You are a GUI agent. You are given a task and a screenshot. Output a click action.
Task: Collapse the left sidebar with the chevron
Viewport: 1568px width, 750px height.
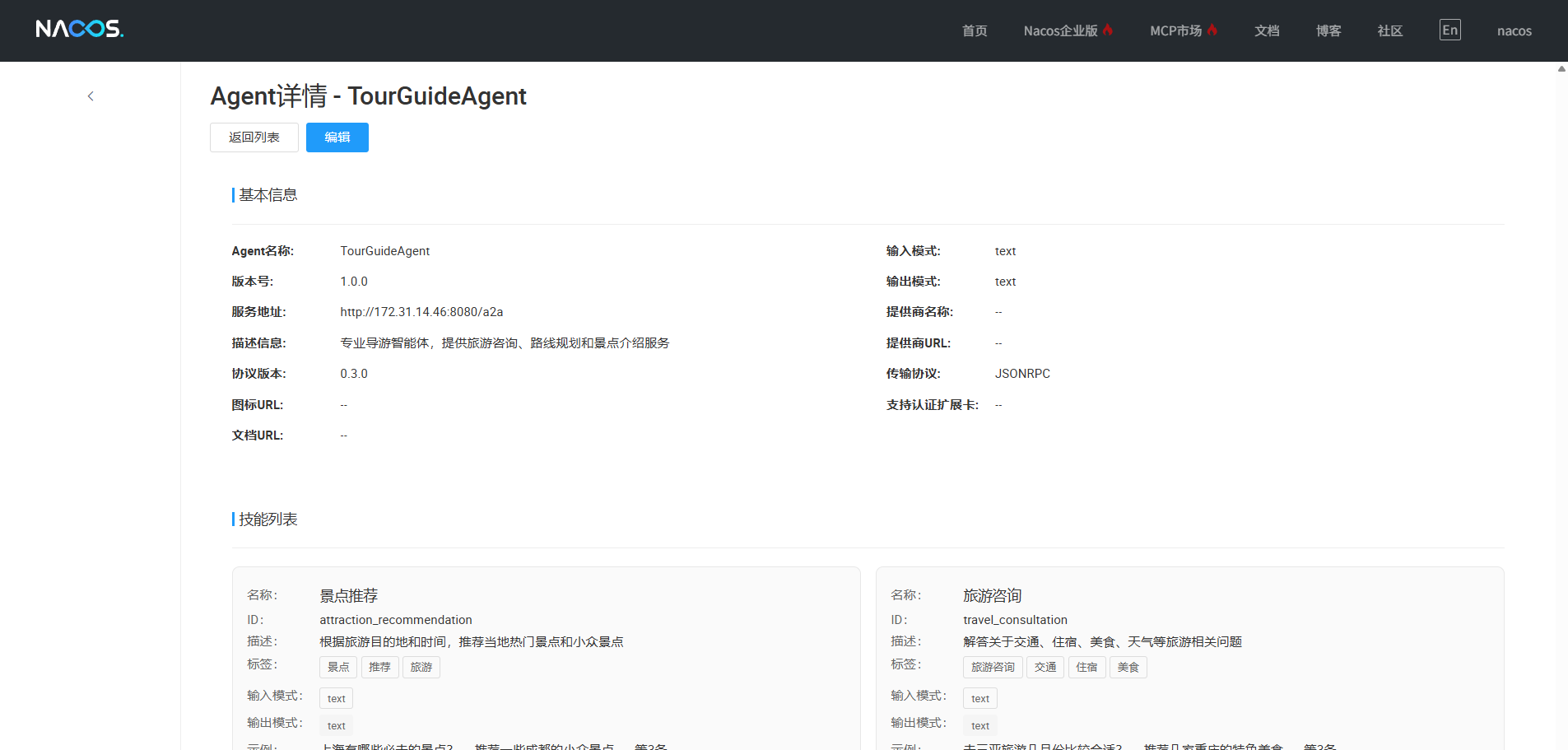tap(91, 96)
